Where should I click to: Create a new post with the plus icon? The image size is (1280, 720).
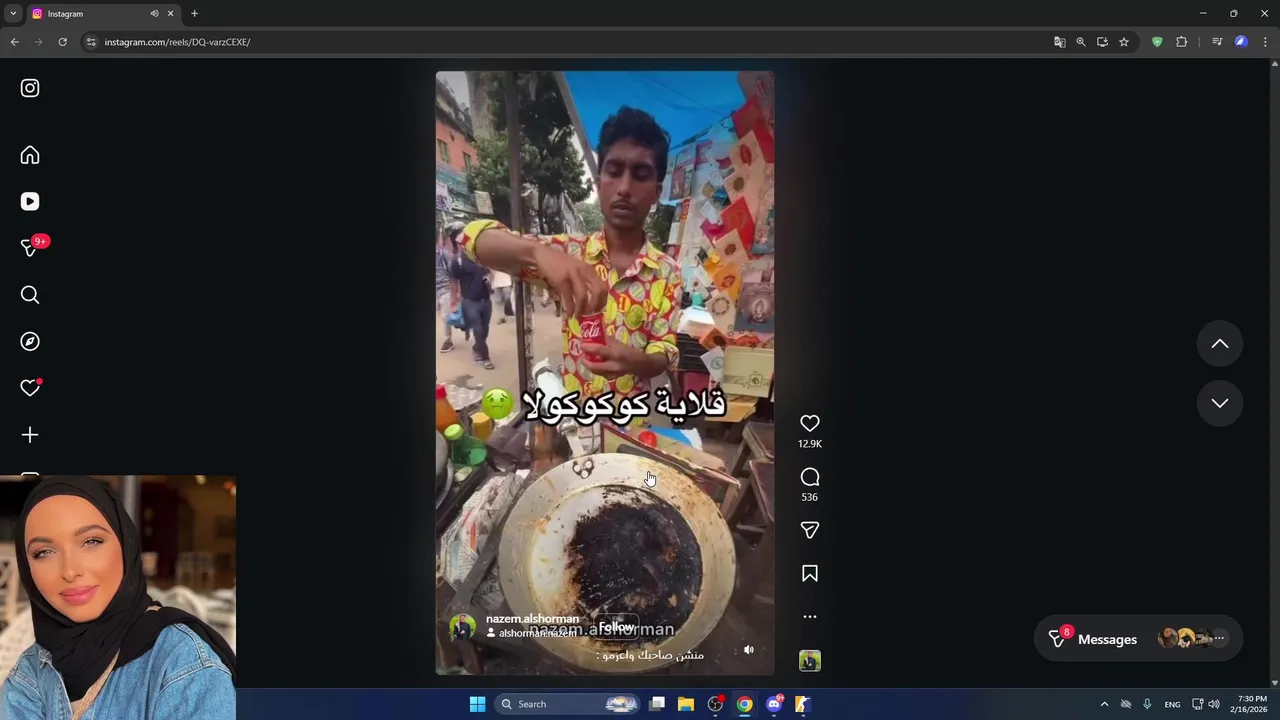point(30,435)
